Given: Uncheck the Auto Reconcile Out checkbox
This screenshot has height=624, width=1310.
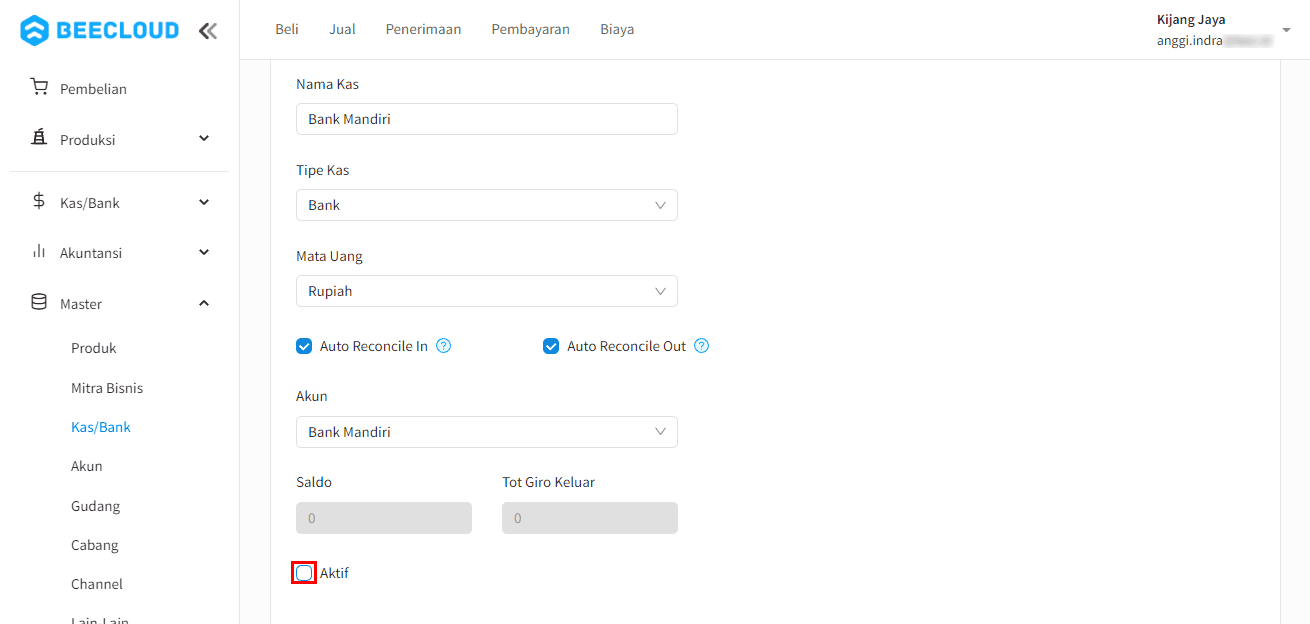Looking at the screenshot, I should (551, 346).
